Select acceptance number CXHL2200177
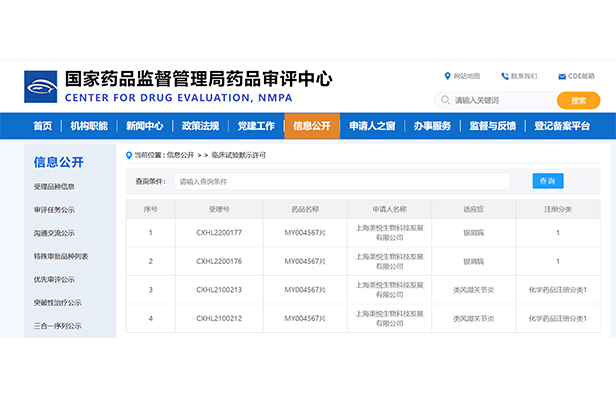The height and width of the screenshot is (396, 616). click(x=219, y=233)
